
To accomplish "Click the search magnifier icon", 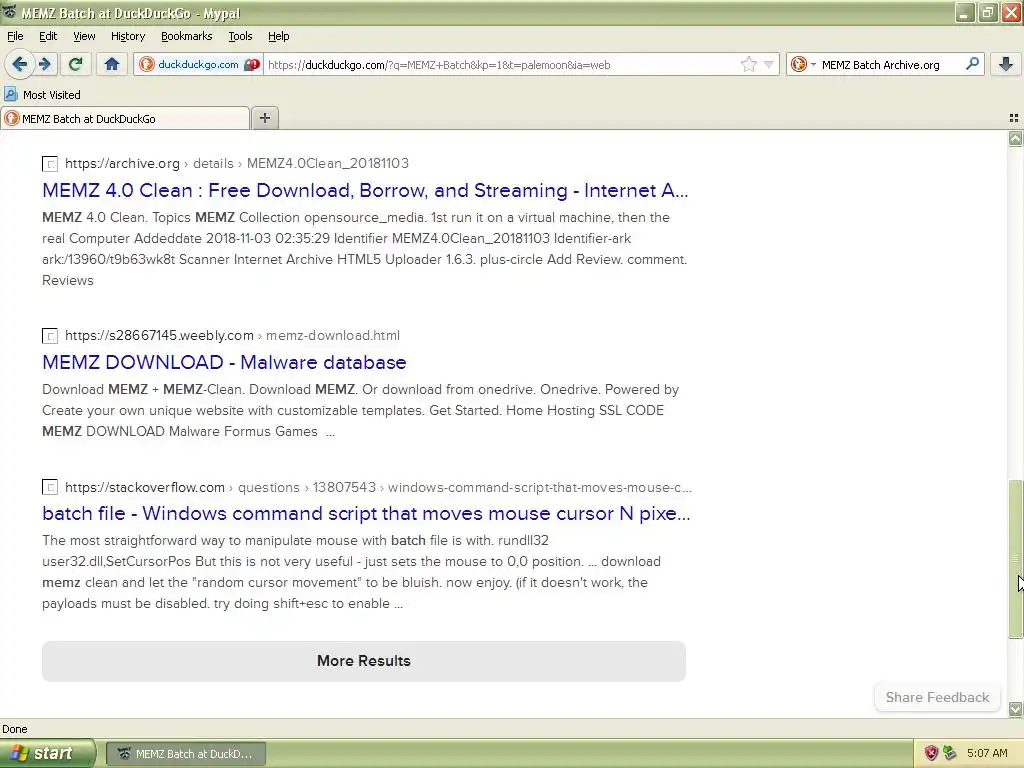I will pos(972,64).
